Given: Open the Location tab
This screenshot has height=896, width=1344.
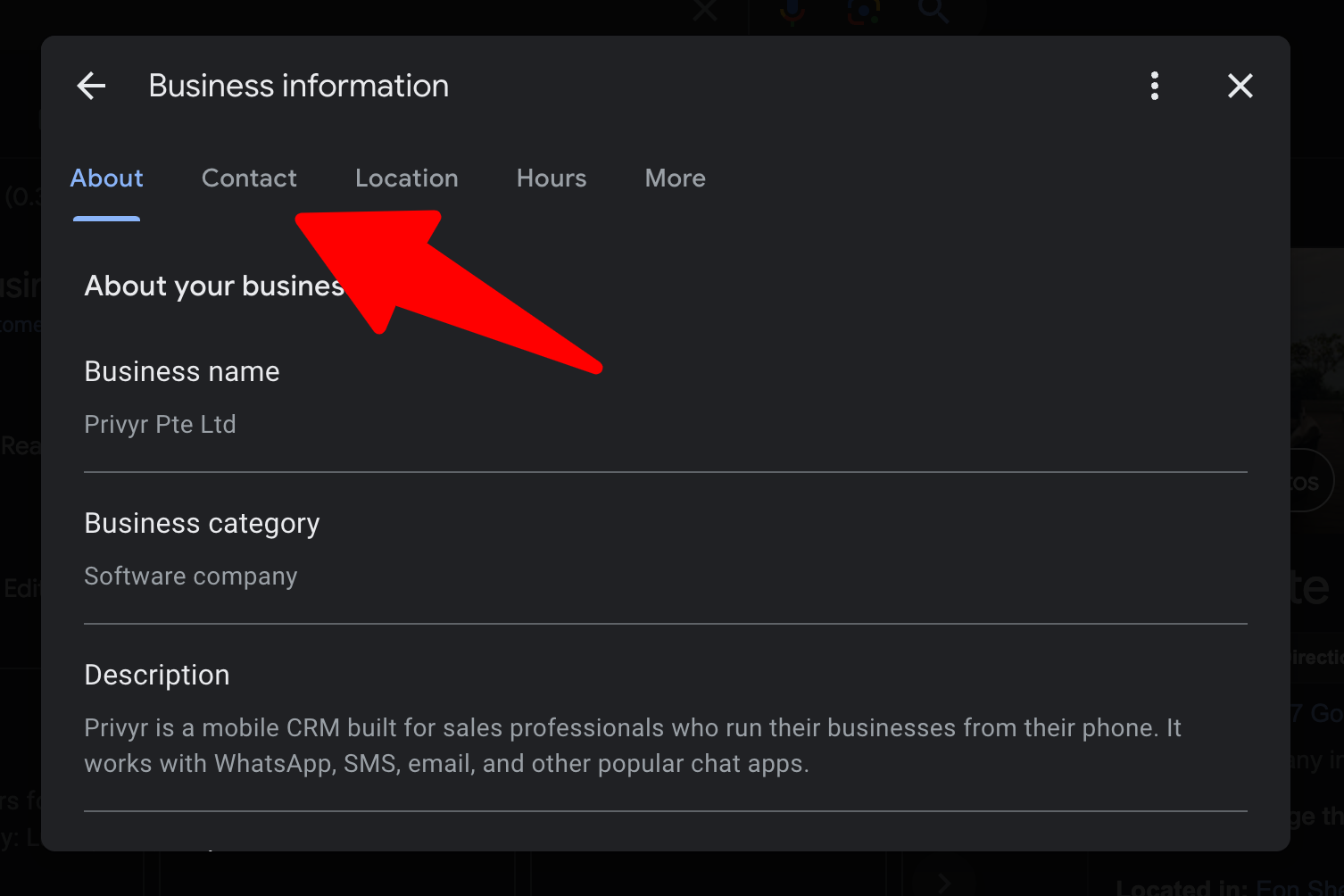Looking at the screenshot, I should pyautogui.click(x=407, y=178).
